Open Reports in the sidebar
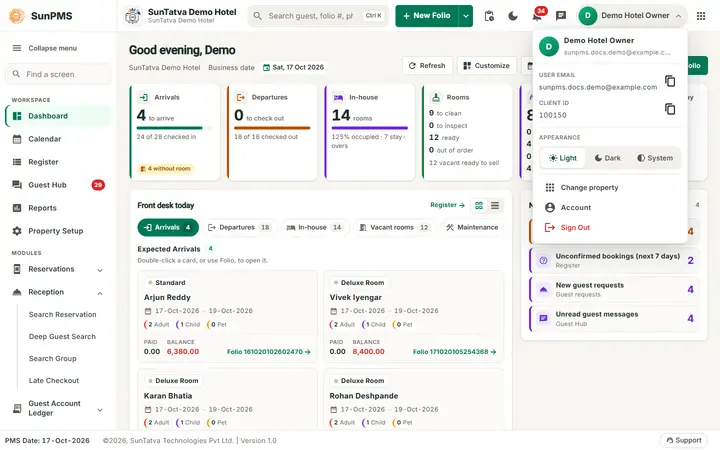Screen dimensions: 720x450 point(58,208)
